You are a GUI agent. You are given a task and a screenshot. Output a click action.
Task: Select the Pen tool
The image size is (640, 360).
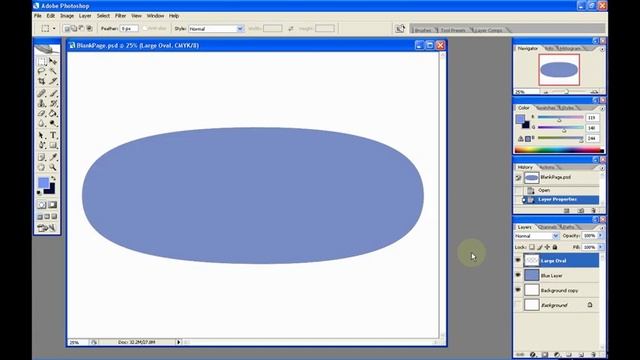[x=42, y=145]
